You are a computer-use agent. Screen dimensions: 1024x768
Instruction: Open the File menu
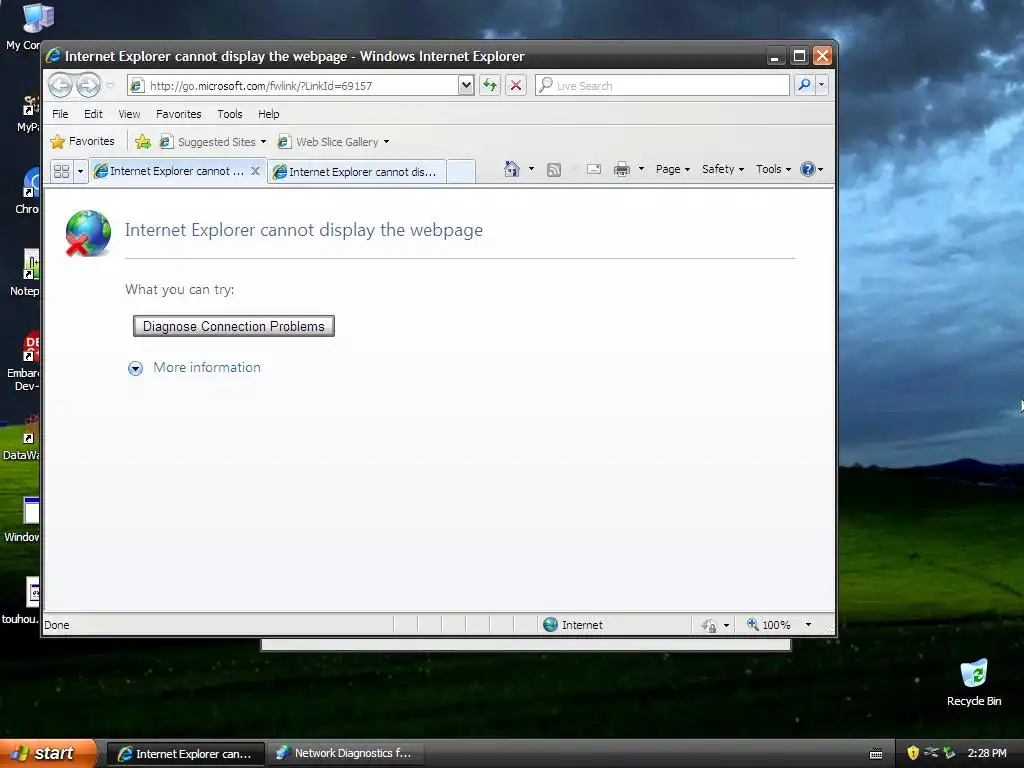tap(60, 114)
